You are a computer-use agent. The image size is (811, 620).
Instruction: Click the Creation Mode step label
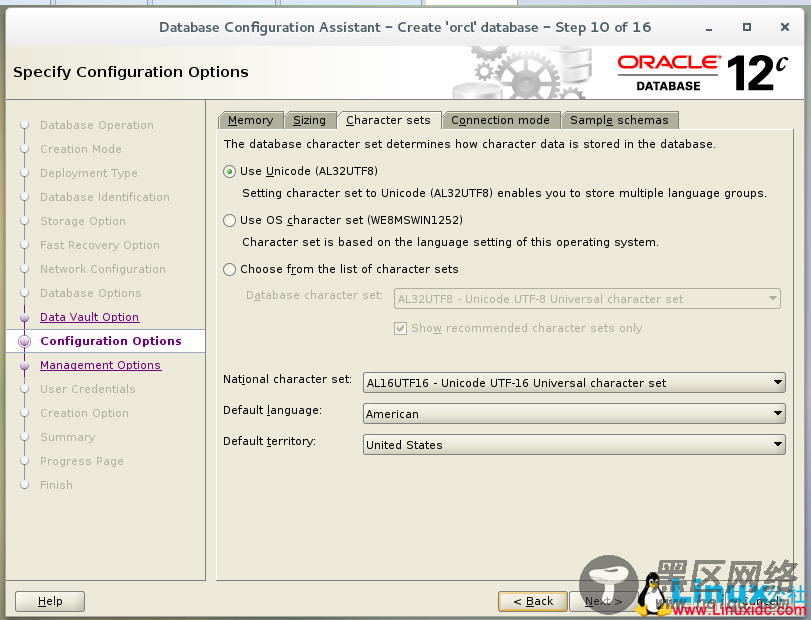[x=81, y=149]
